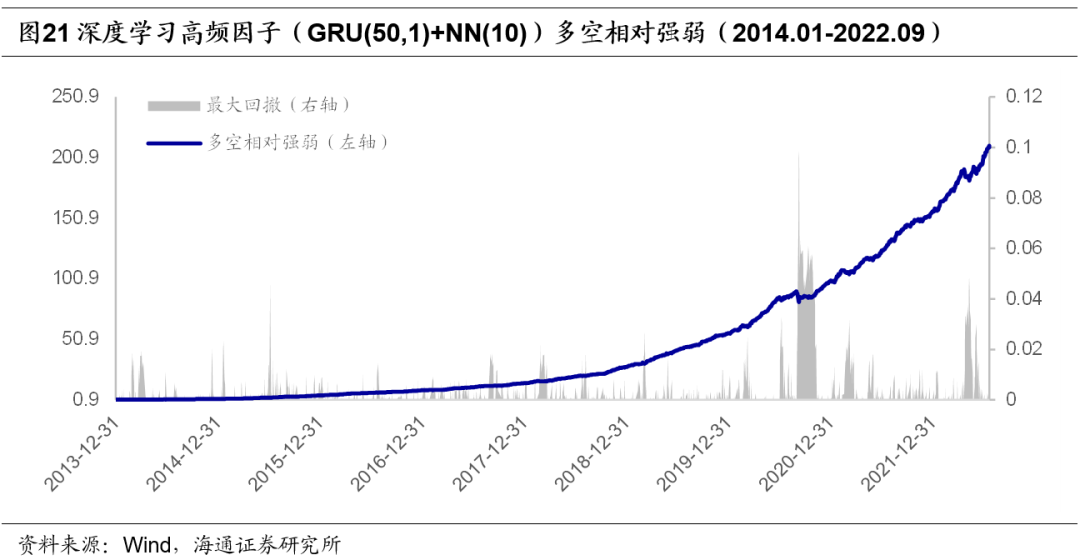The width and height of the screenshot is (1080, 560).
Task: Click x-axis date label 2018-12-31
Action: point(593,453)
